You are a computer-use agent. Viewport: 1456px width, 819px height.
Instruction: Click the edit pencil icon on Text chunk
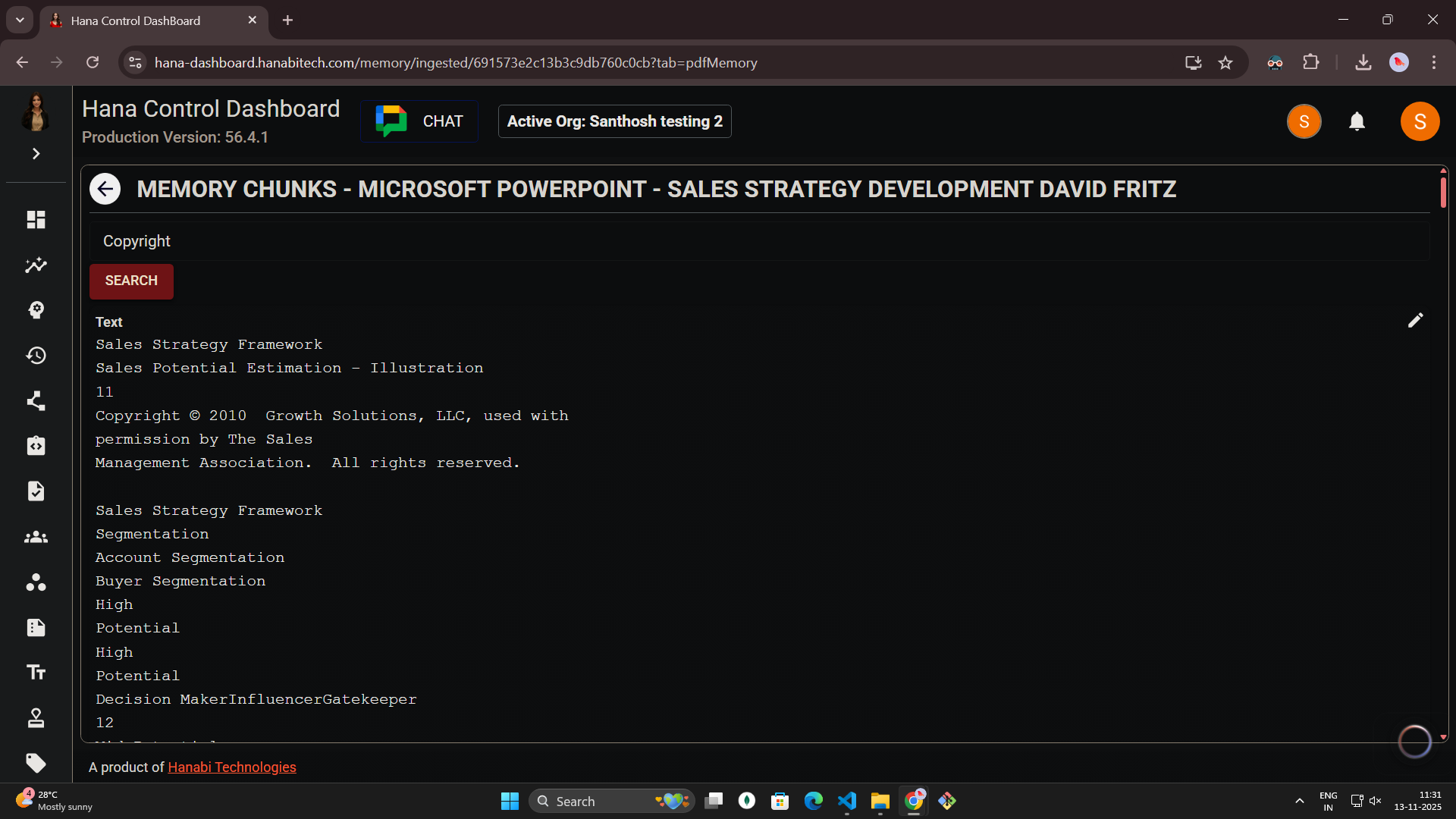(x=1416, y=320)
